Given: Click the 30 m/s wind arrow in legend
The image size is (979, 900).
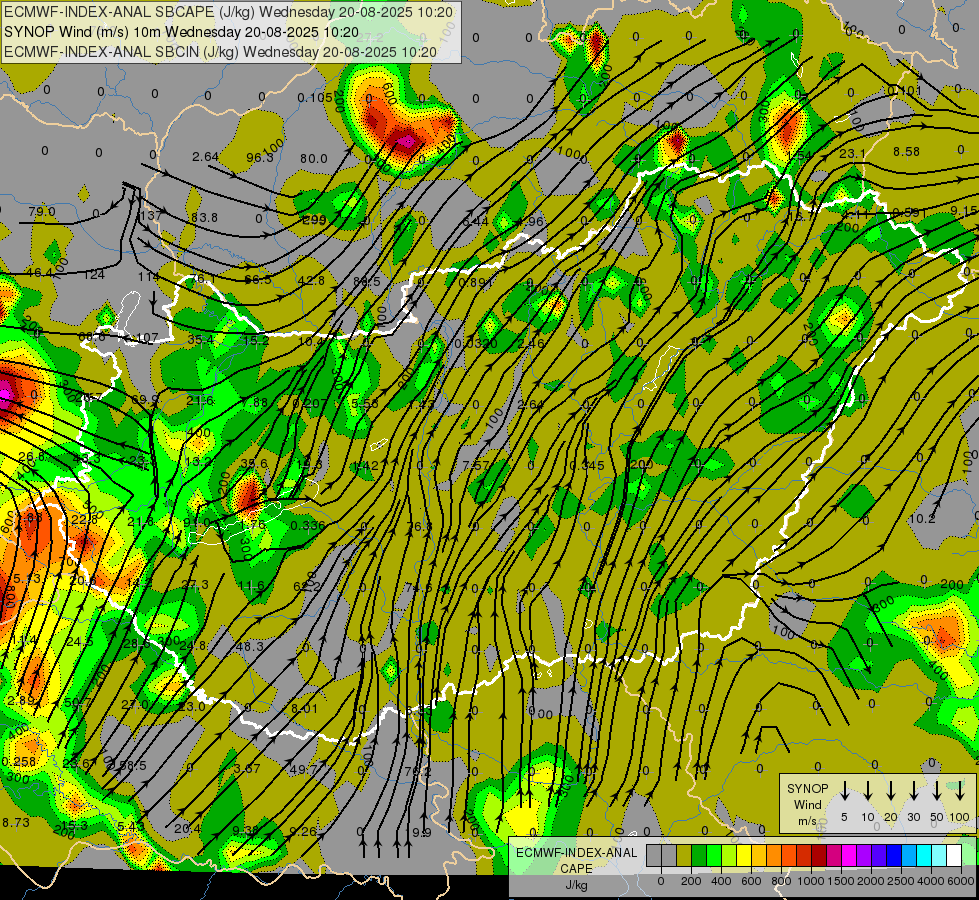Looking at the screenshot, I should [913, 791].
